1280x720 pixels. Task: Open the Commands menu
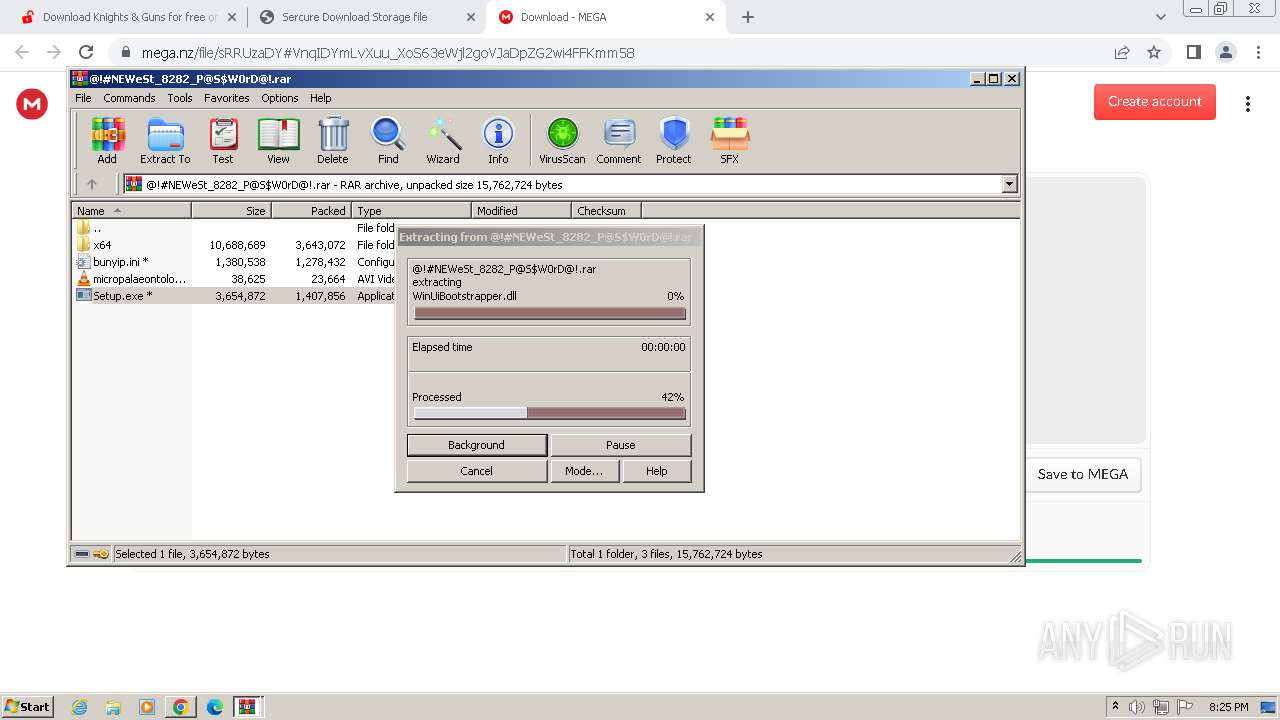129,98
